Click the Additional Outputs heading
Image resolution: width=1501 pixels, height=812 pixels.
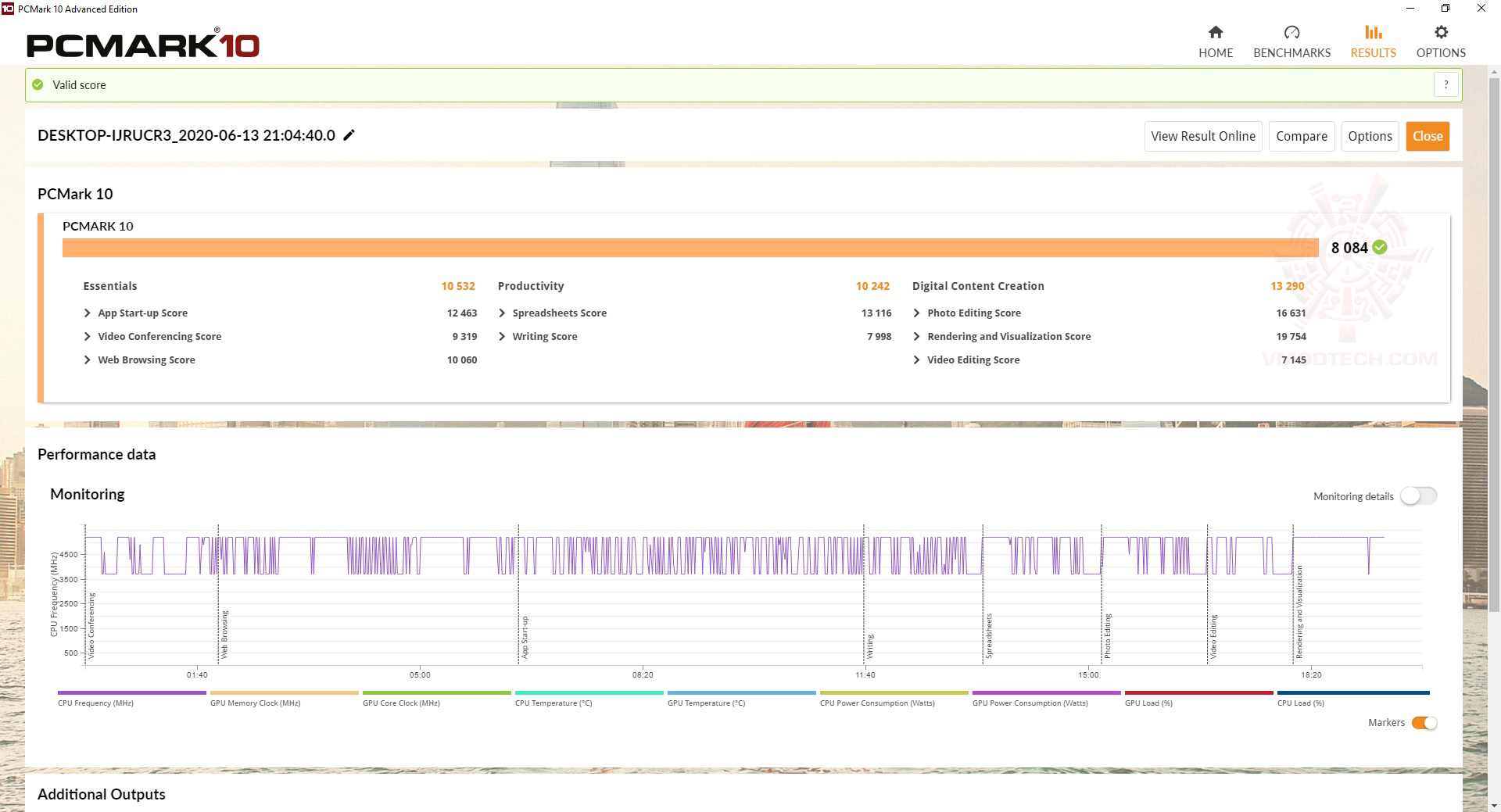click(102, 794)
